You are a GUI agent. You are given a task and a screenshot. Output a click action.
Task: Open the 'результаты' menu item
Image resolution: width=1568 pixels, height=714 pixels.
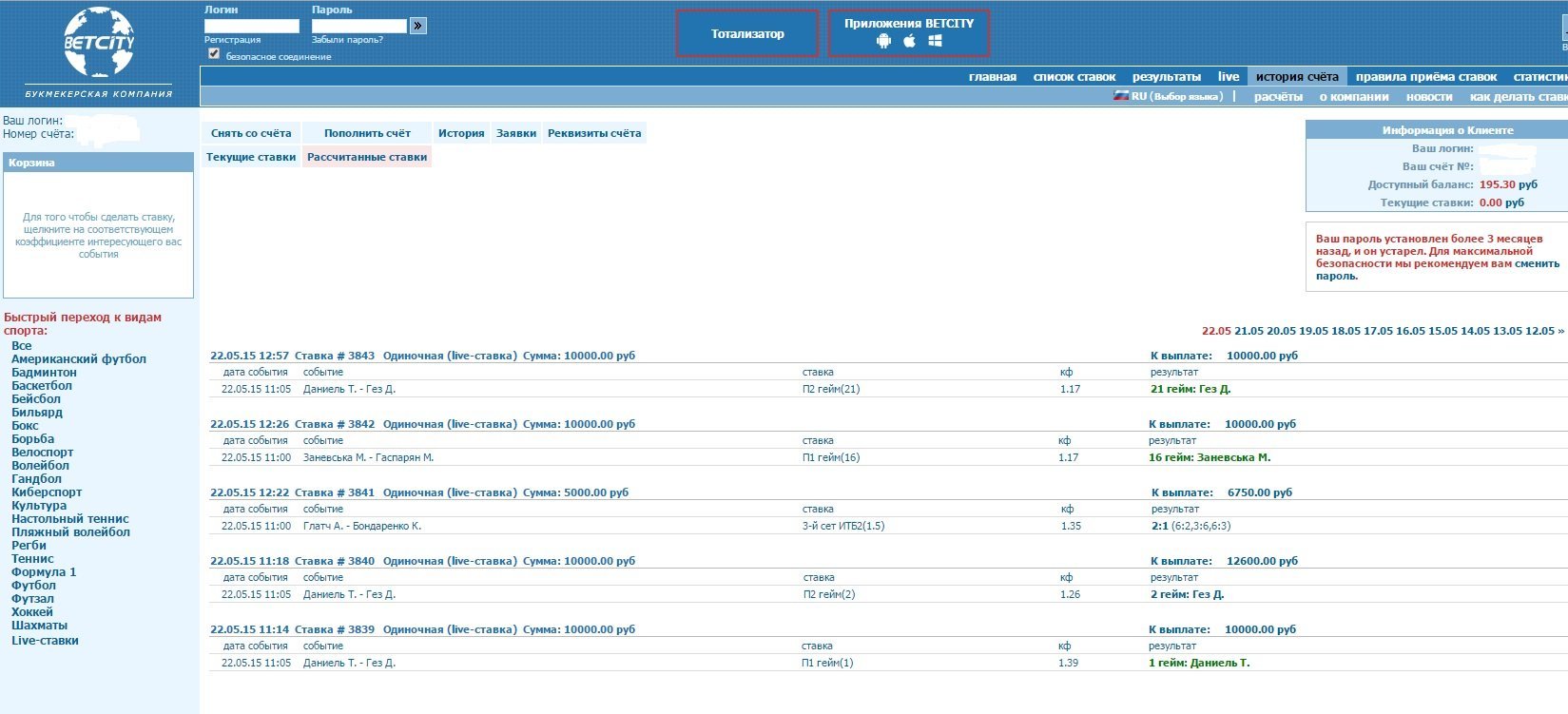1166,77
